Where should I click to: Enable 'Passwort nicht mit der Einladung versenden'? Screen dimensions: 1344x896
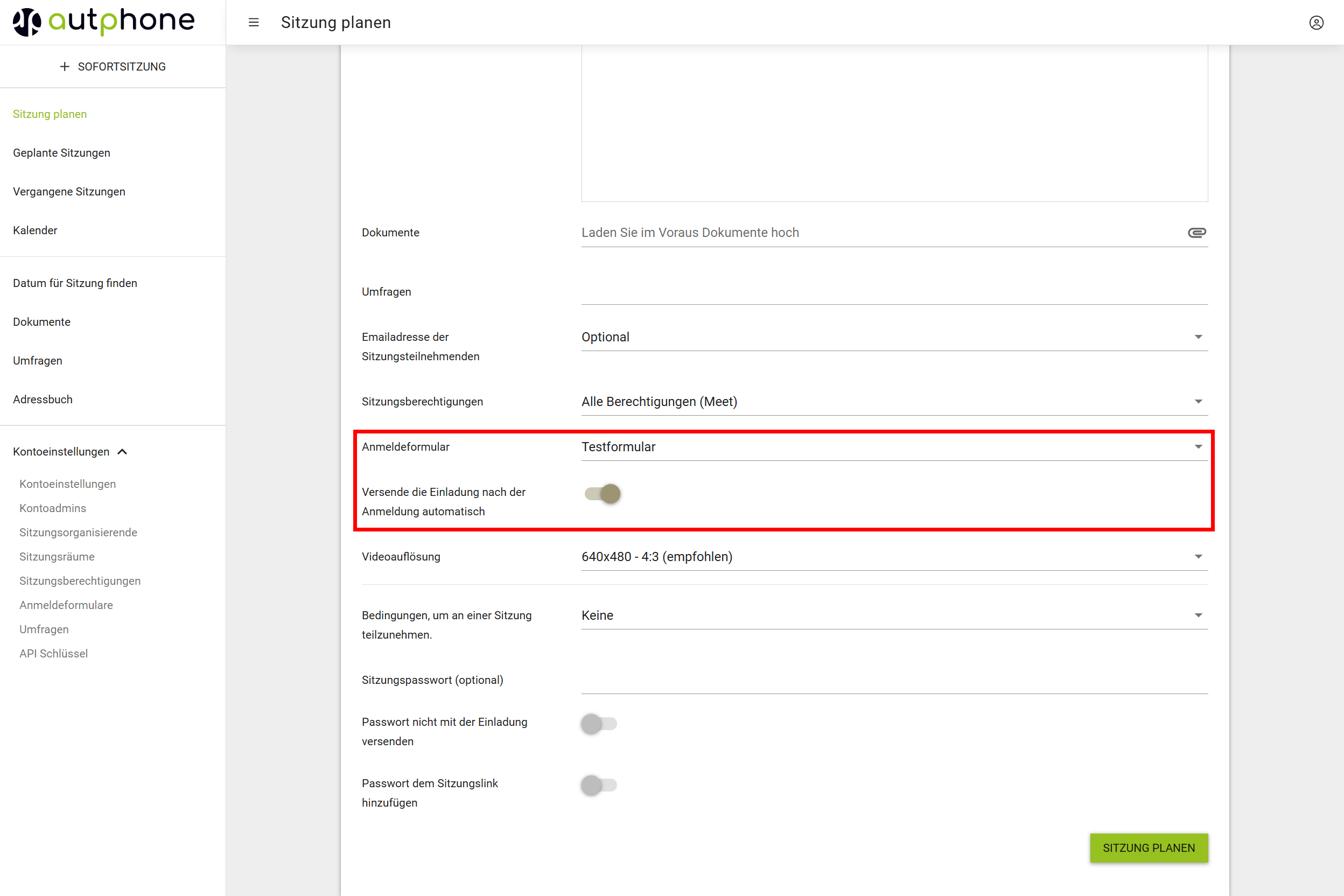click(x=598, y=724)
